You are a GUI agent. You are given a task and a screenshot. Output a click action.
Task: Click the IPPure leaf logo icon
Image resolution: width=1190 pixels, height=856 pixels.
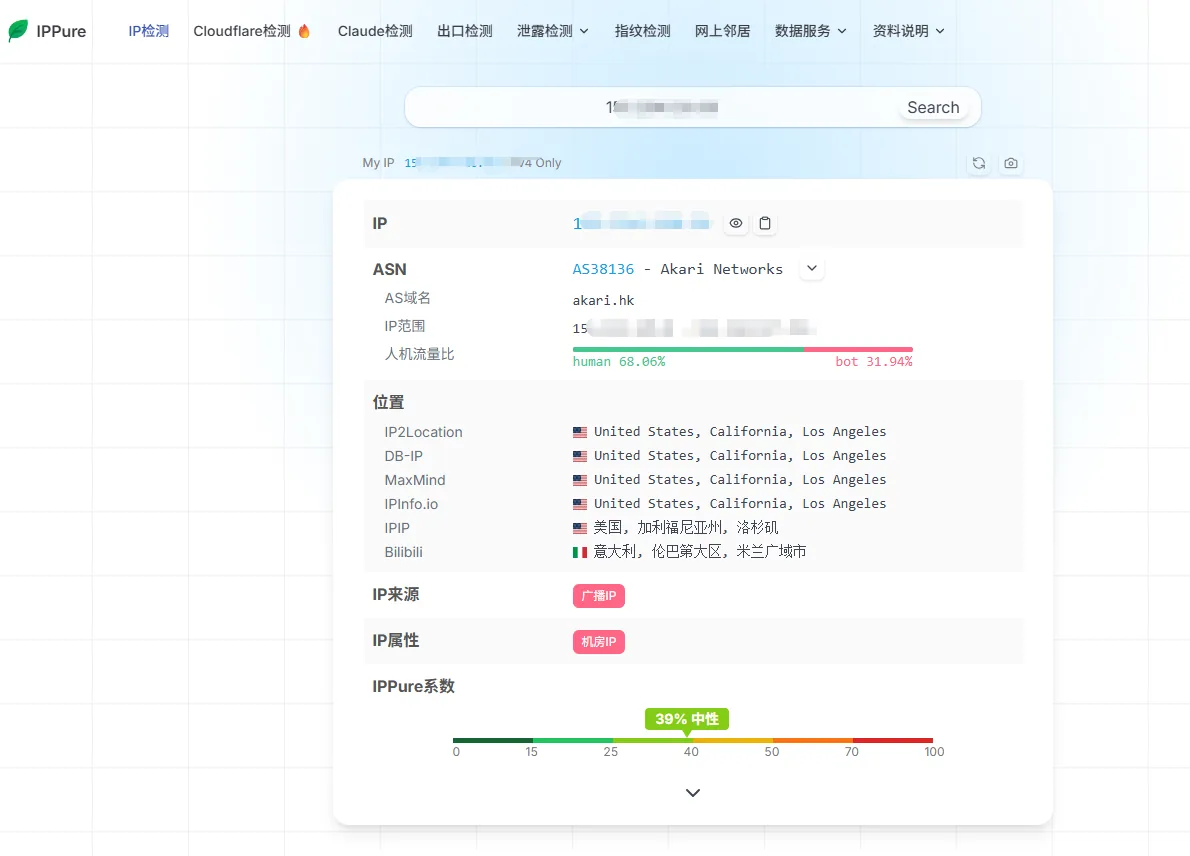pos(18,30)
